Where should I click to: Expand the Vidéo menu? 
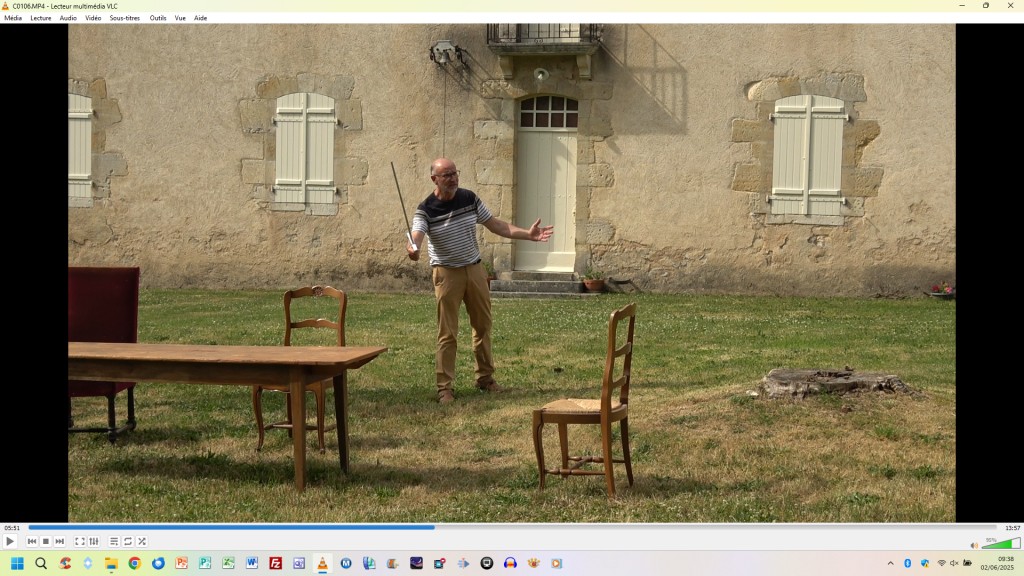pos(93,18)
